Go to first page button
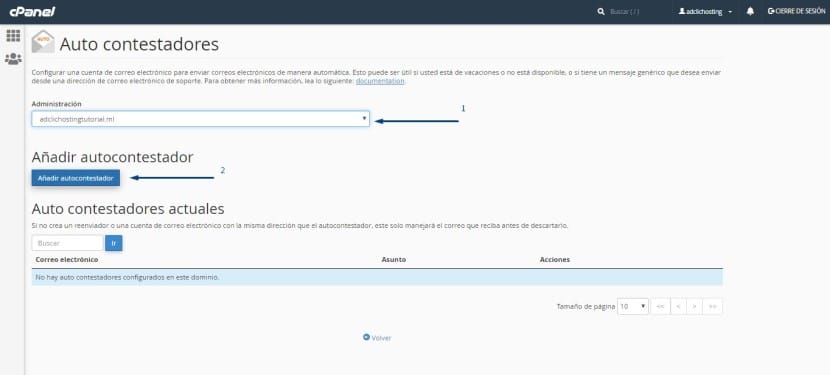Image resolution: width=830 pixels, height=375 pixels. 660,306
